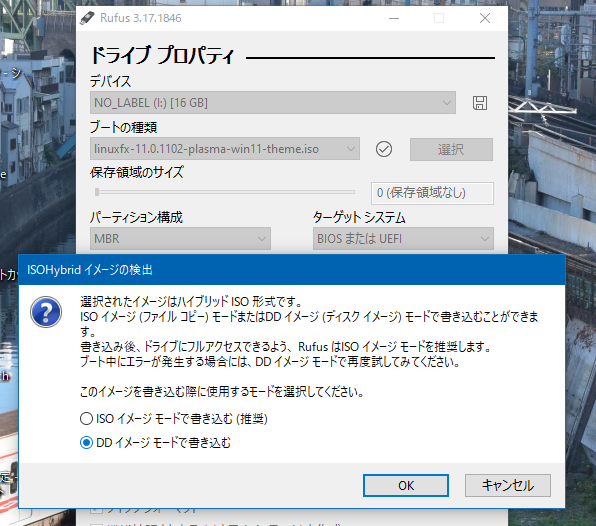Confirm dialog with OK button
Viewport: 596px width, 526px height.
point(406,485)
